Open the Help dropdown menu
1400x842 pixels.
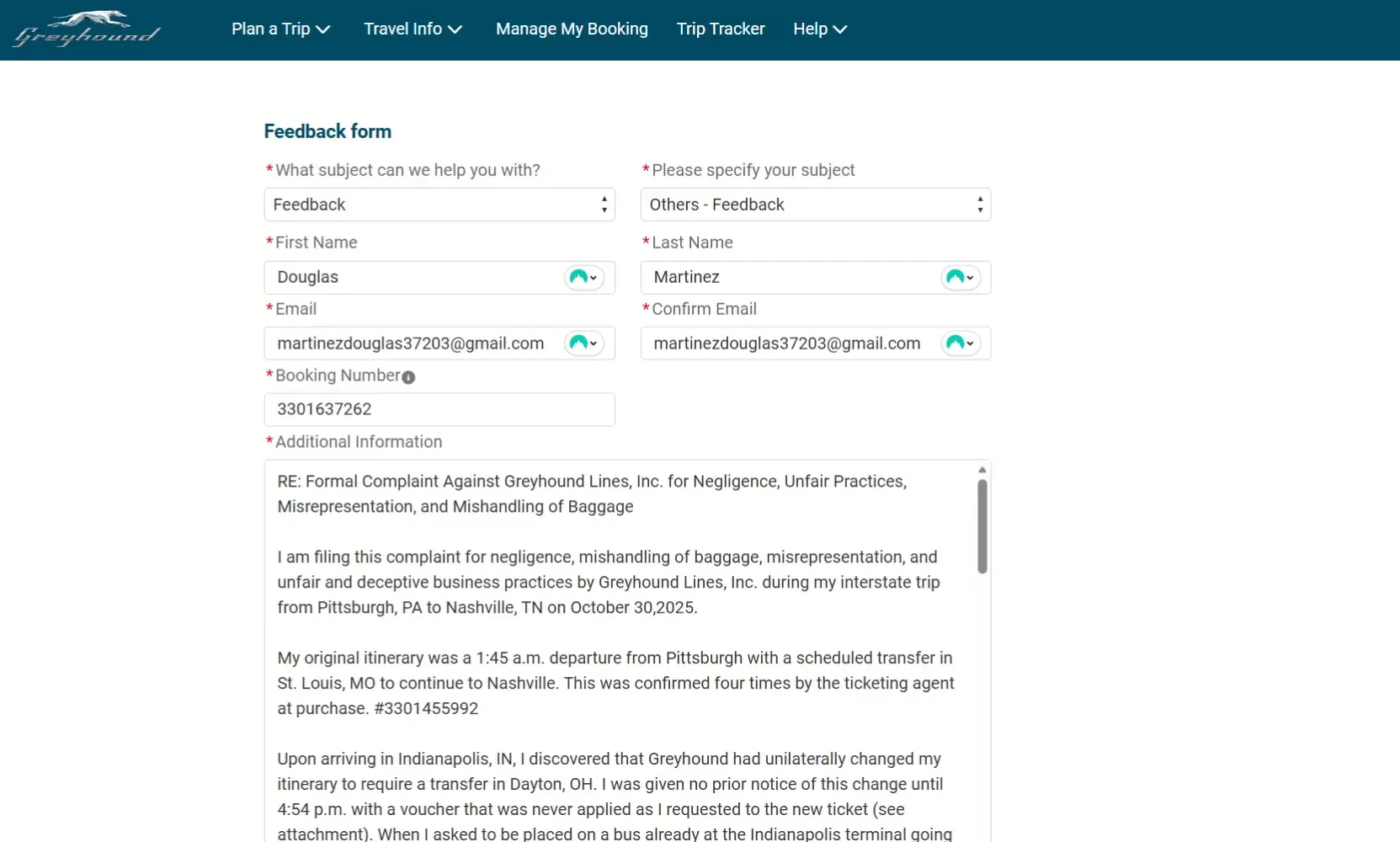[819, 29]
